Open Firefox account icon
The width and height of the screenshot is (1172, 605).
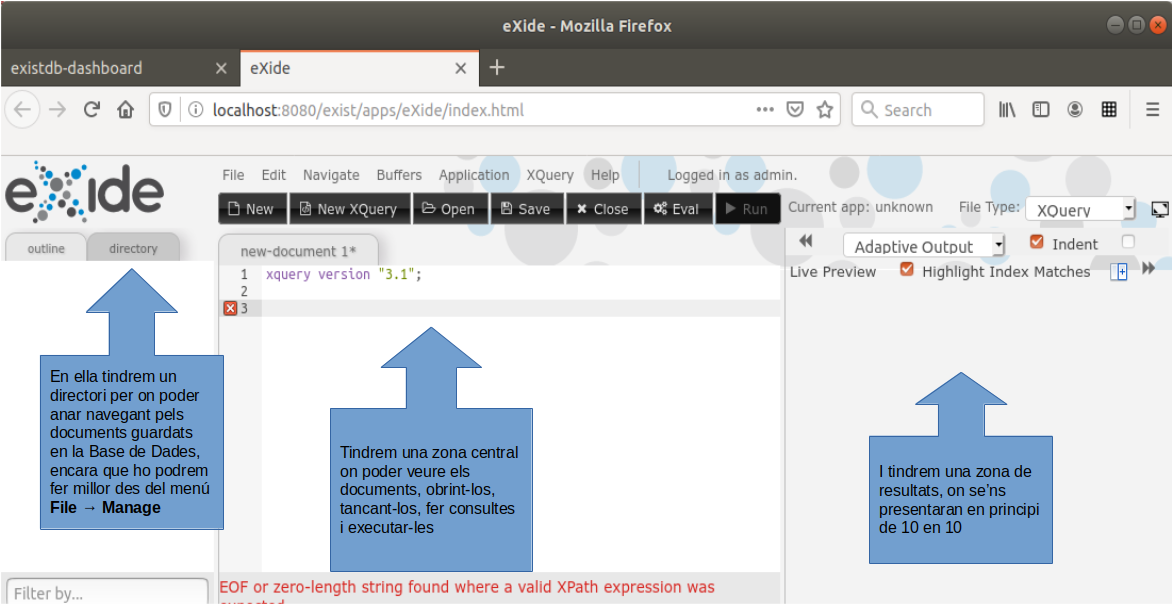(1075, 110)
